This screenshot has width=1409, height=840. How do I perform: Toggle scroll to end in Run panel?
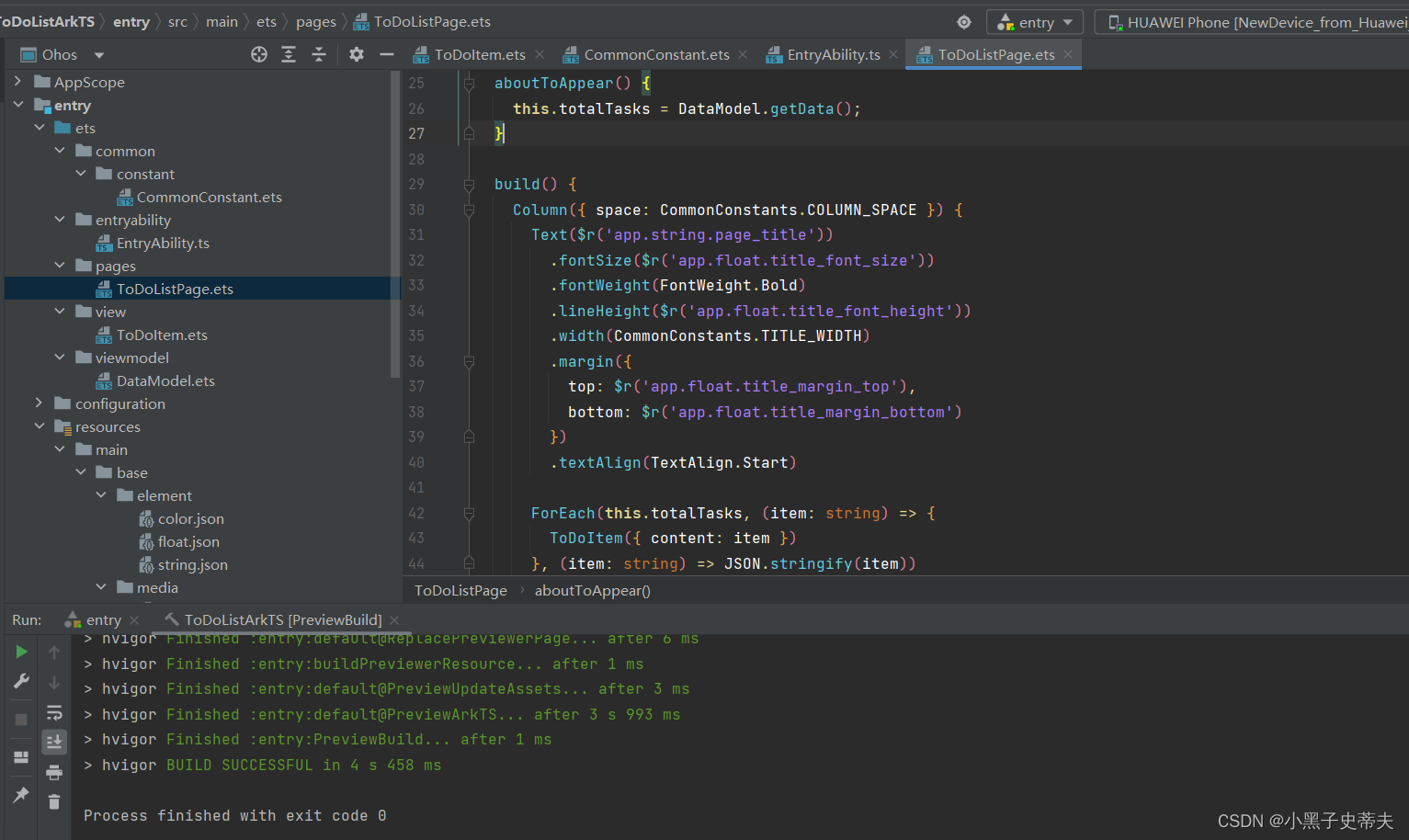click(54, 742)
